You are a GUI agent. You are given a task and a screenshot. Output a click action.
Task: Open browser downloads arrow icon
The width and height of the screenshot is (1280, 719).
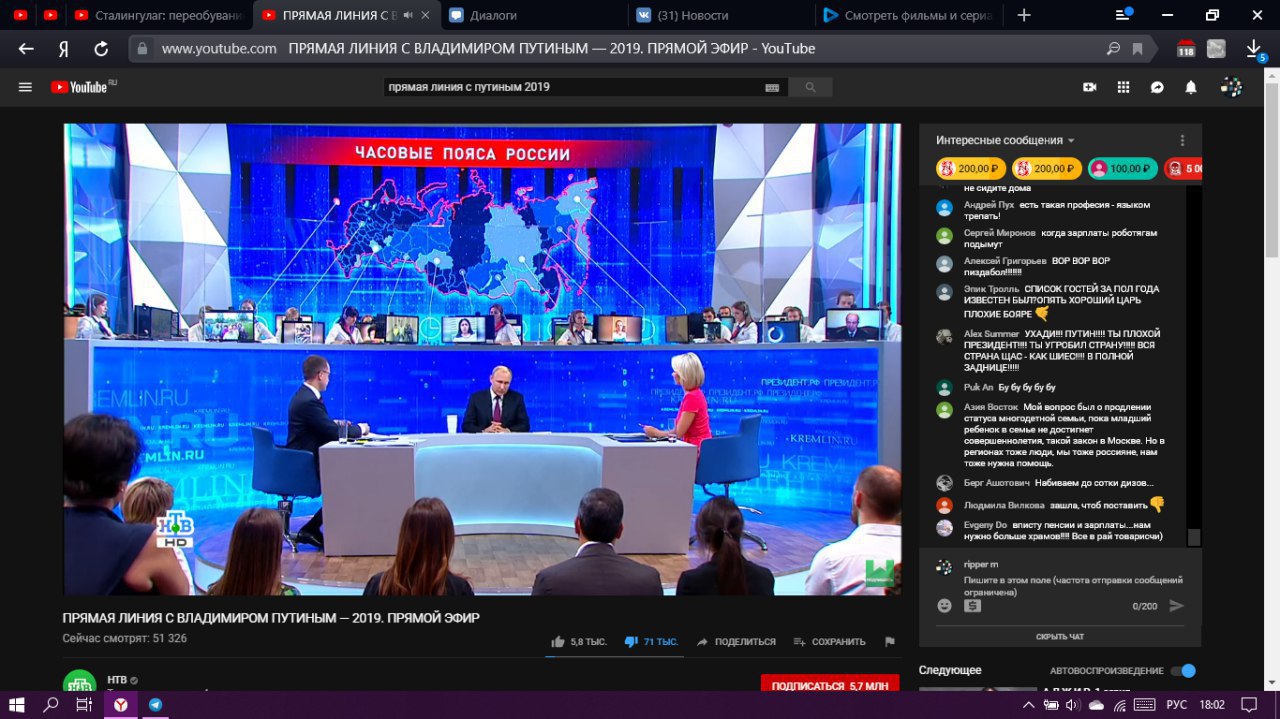(x=1254, y=48)
